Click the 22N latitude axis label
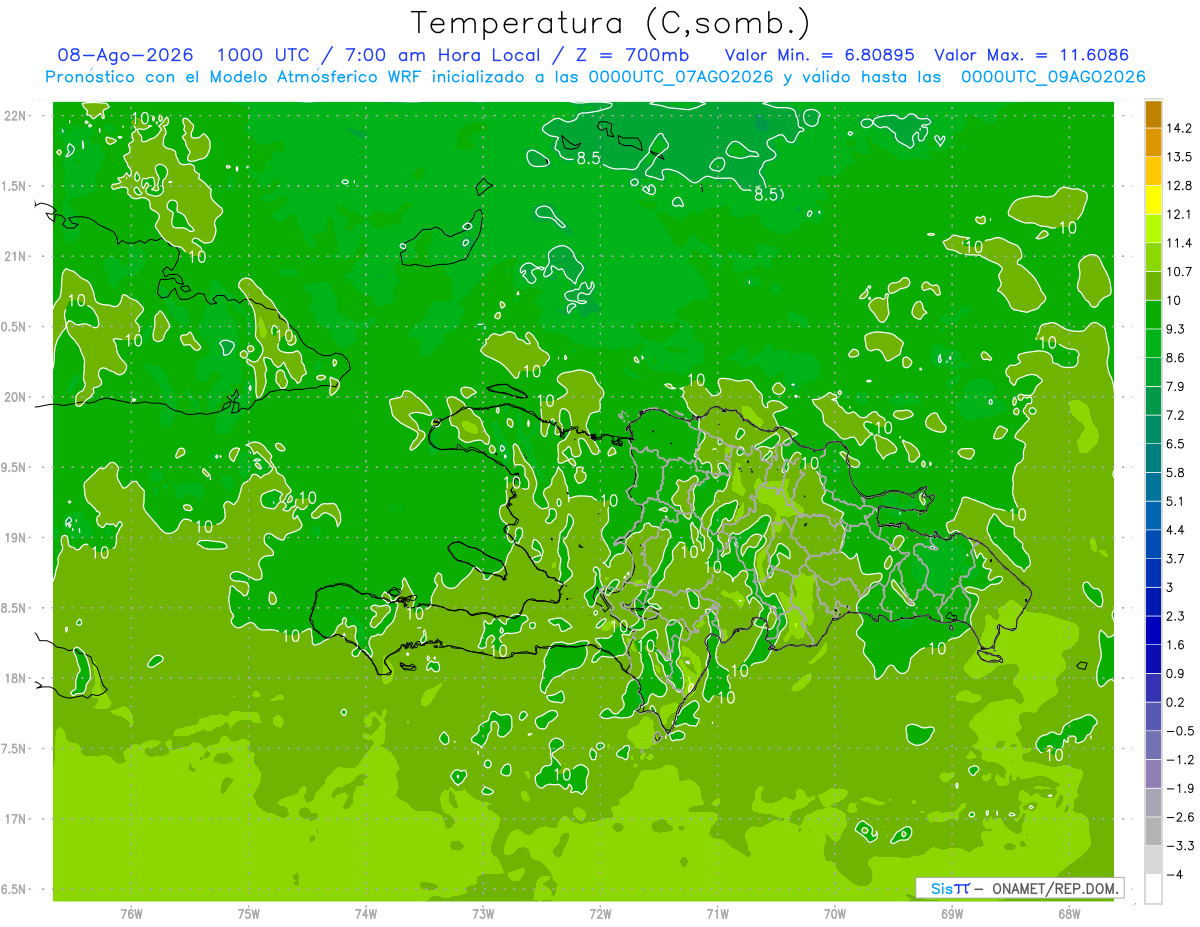This screenshot has height=927, width=1200. [x=17, y=116]
